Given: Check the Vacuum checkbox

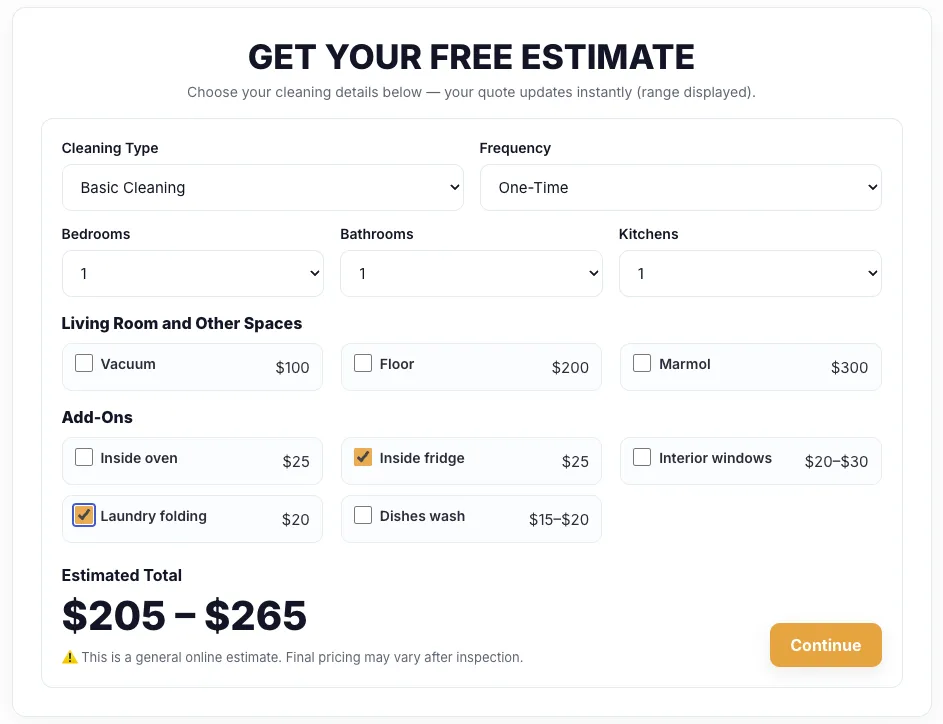Looking at the screenshot, I should pyautogui.click(x=84, y=363).
